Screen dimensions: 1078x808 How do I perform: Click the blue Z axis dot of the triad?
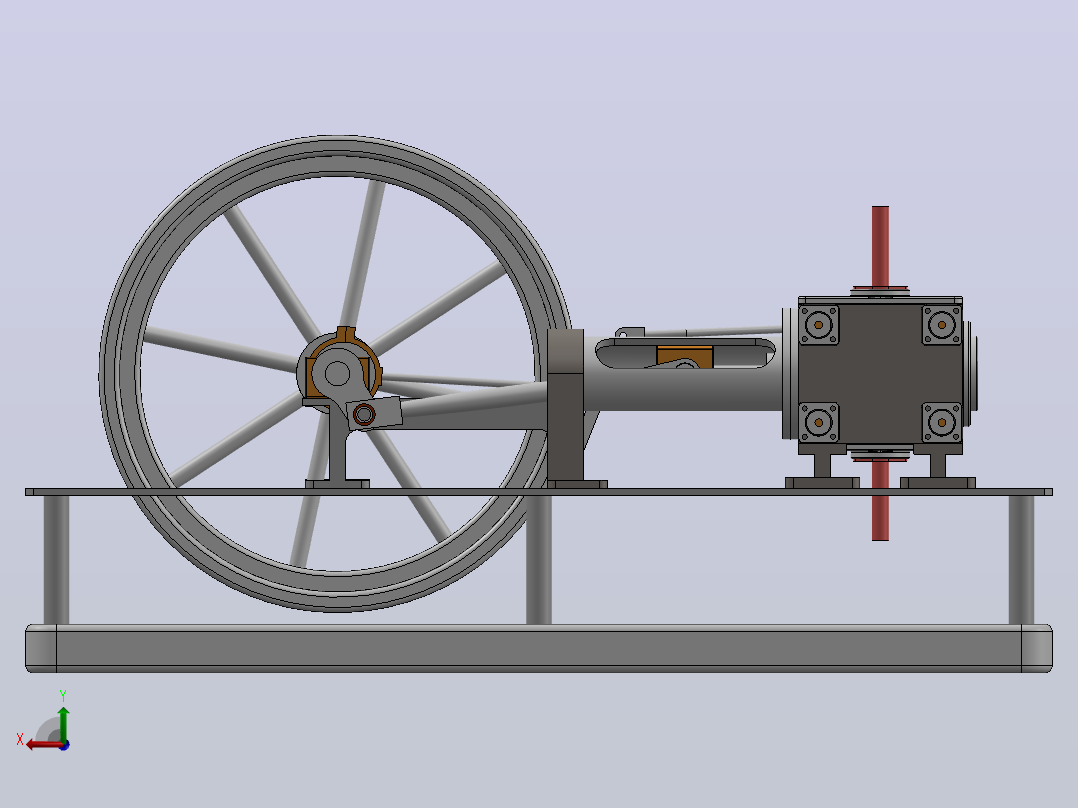pyautogui.click(x=65, y=745)
